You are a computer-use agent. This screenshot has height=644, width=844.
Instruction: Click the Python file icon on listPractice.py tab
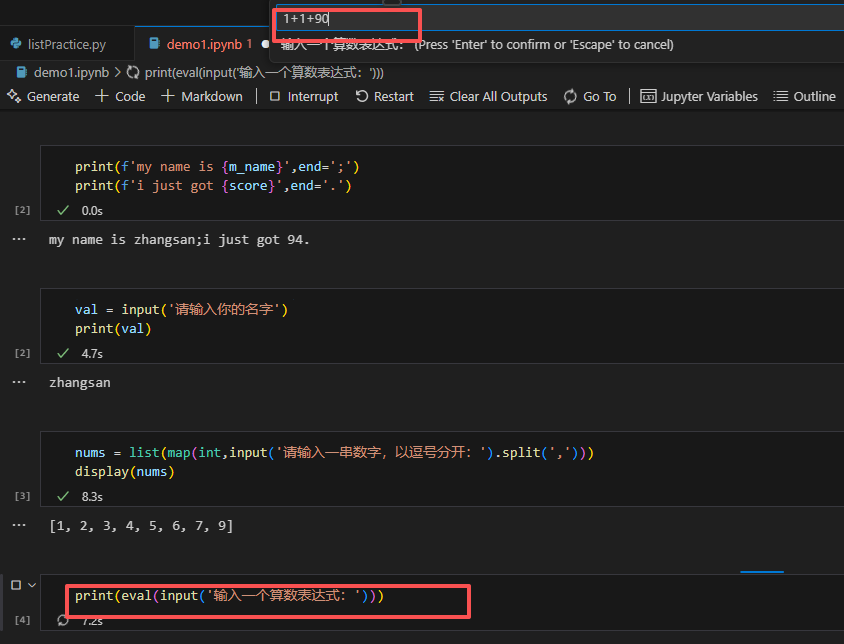16,44
